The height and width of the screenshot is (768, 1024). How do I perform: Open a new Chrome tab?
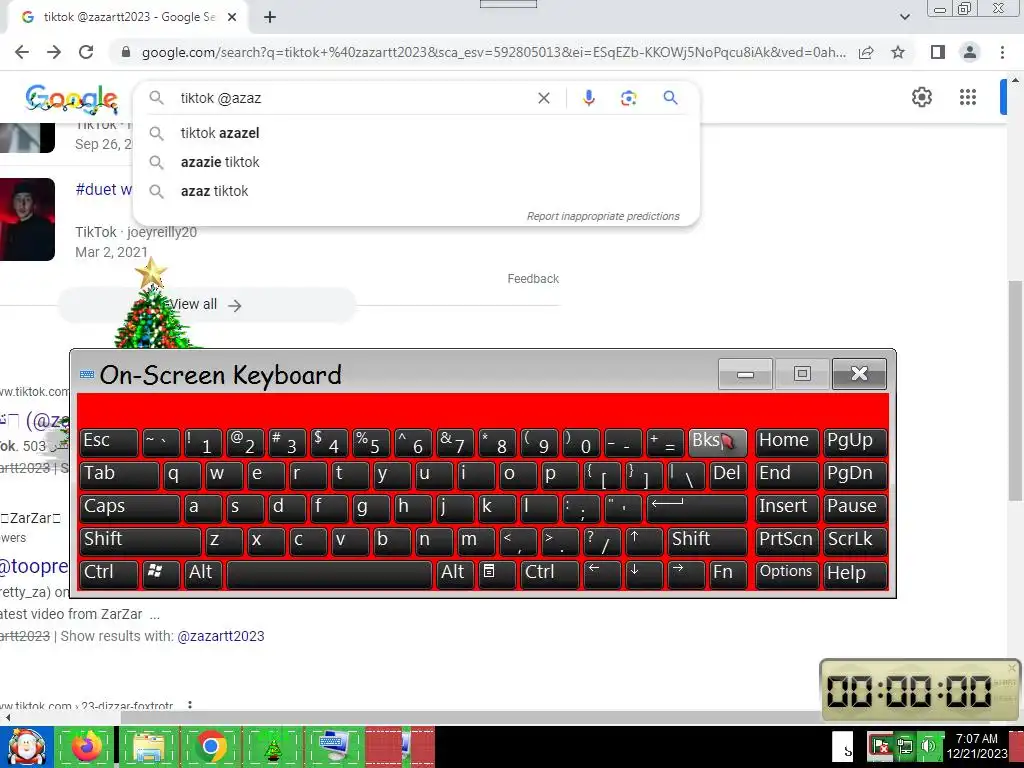click(270, 17)
